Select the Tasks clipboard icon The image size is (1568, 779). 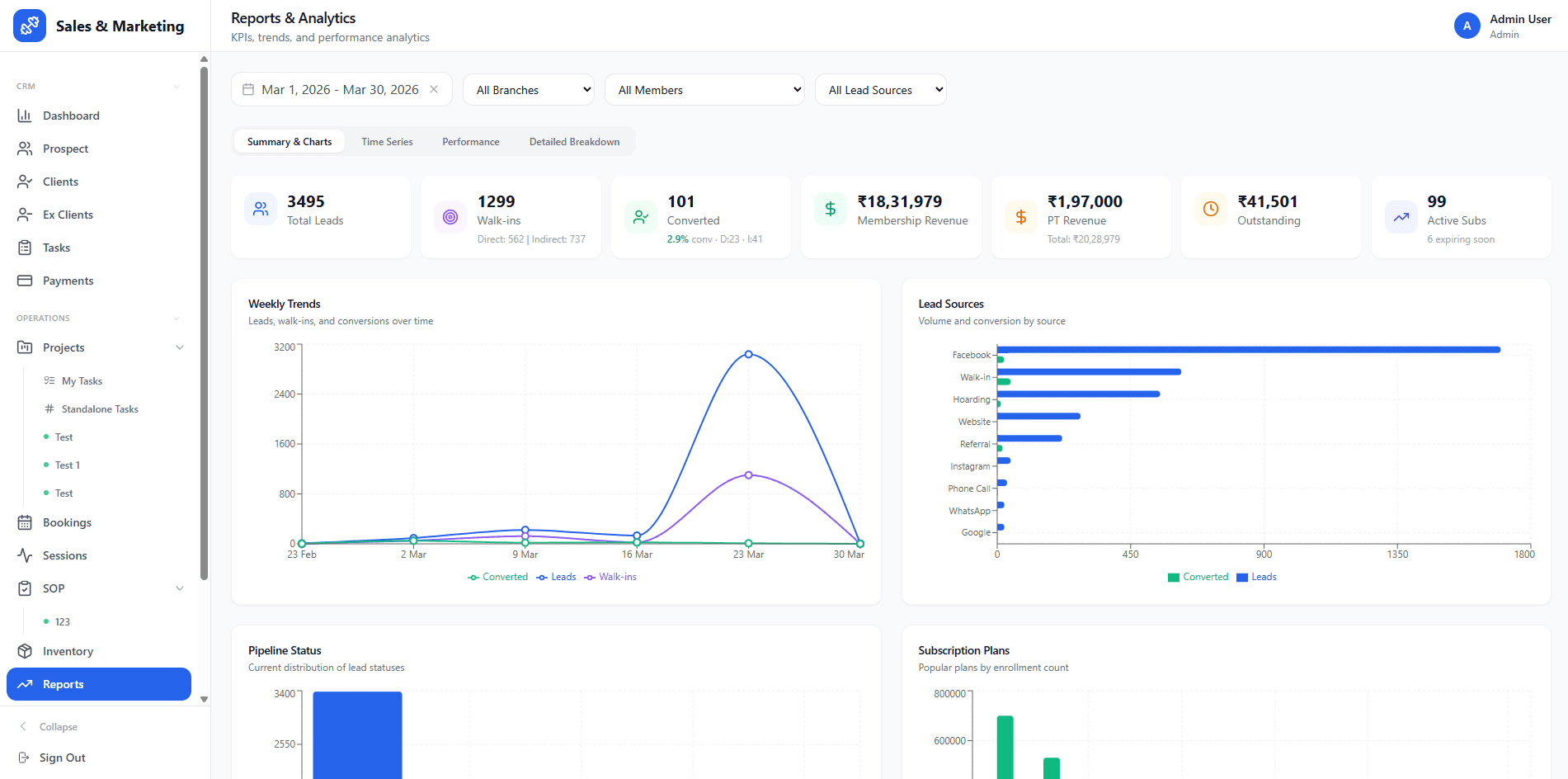click(25, 248)
